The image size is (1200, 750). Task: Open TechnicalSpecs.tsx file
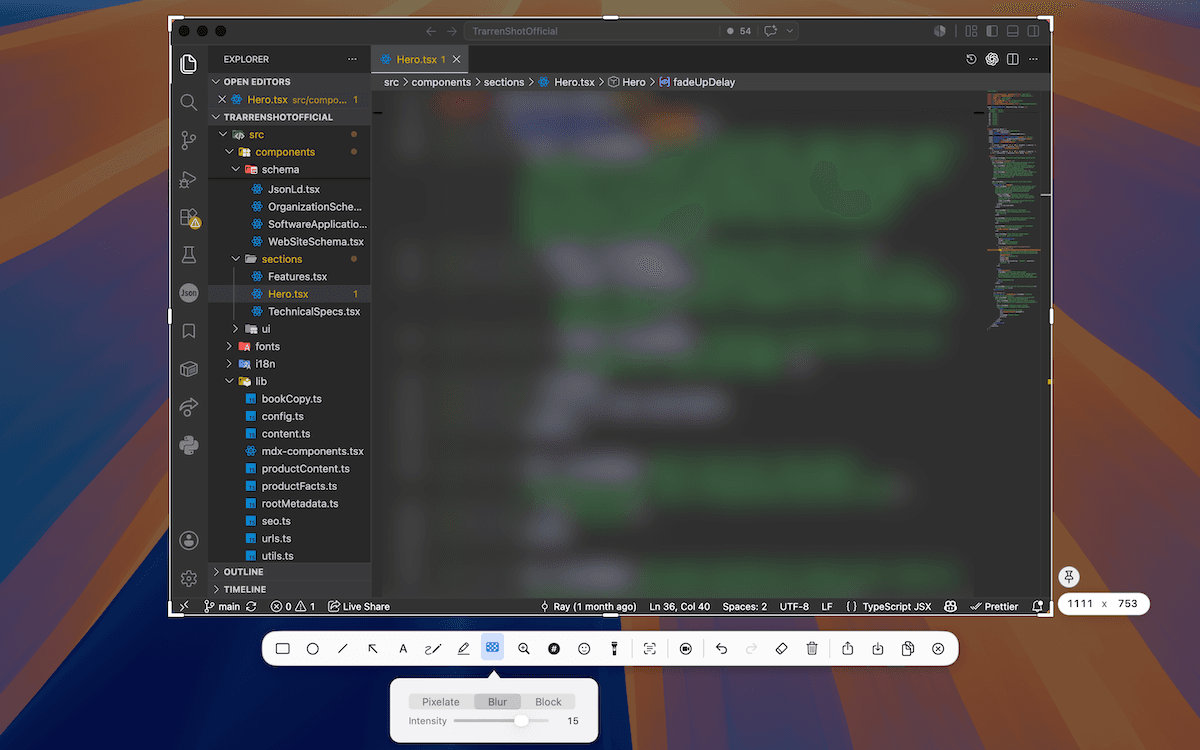(314, 311)
